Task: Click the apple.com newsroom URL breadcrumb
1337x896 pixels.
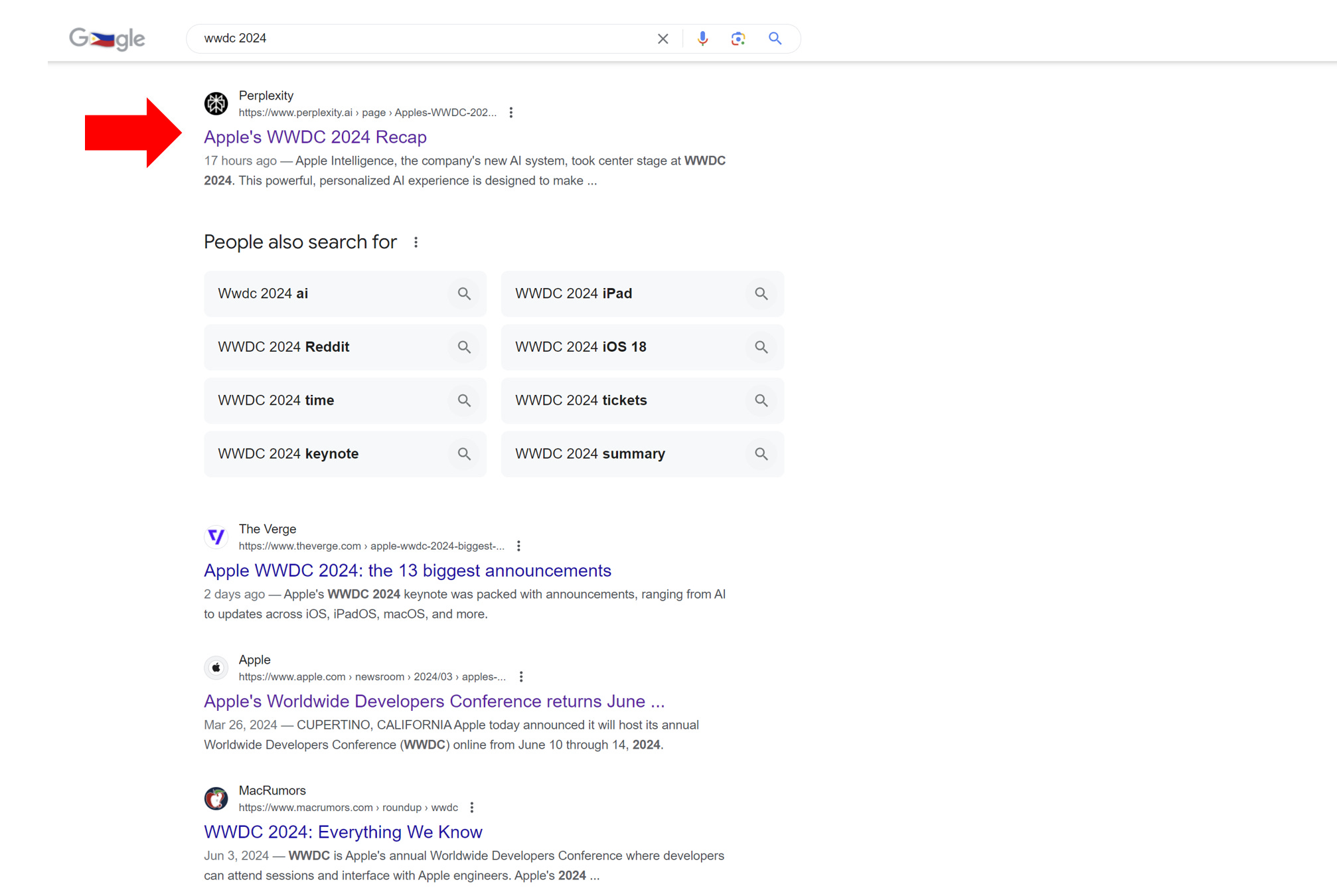Action: tap(372, 677)
